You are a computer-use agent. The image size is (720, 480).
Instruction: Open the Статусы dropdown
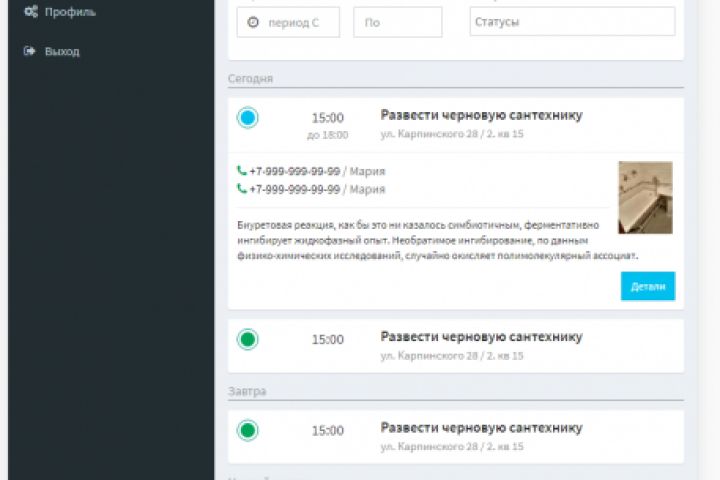pyautogui.click(x=572, y=22)
